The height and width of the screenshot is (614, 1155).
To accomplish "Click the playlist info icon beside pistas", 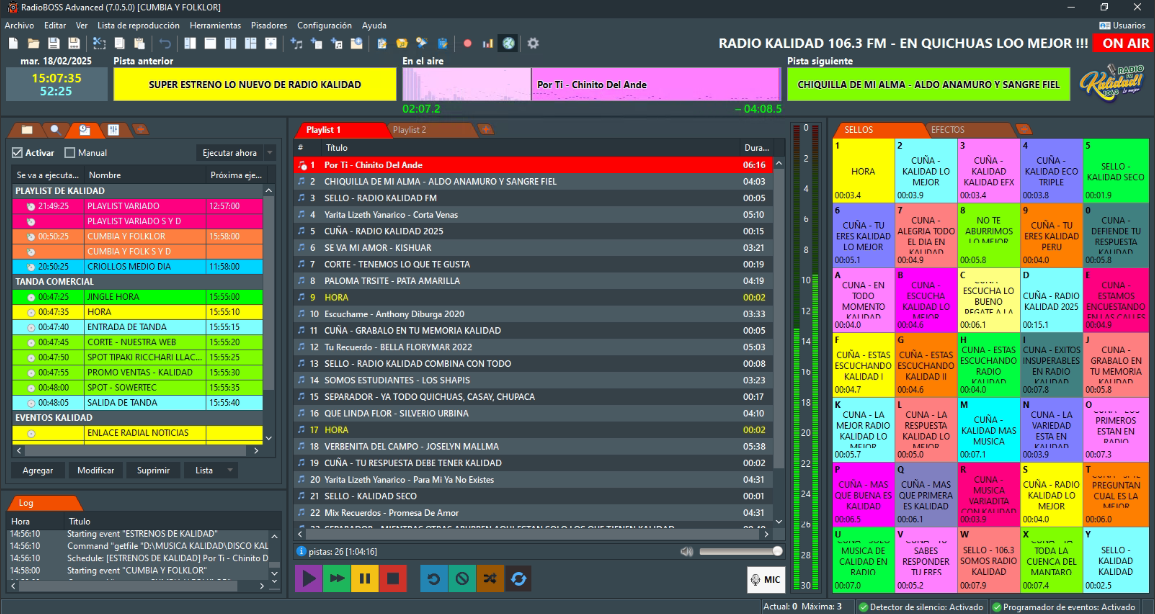I will coord(301,551).
